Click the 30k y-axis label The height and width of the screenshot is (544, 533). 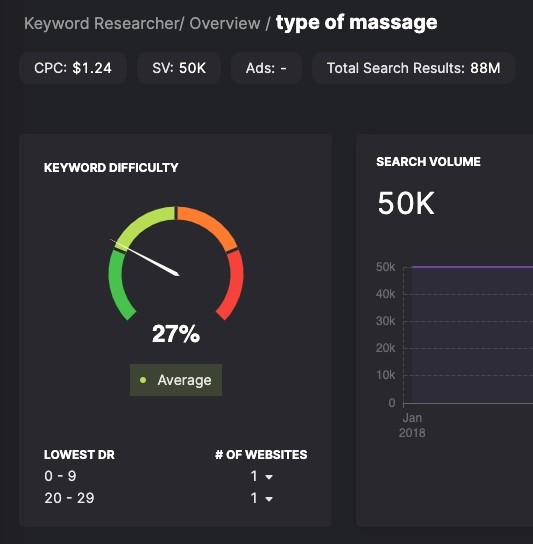pyautogui.click(x=386, y=321)
